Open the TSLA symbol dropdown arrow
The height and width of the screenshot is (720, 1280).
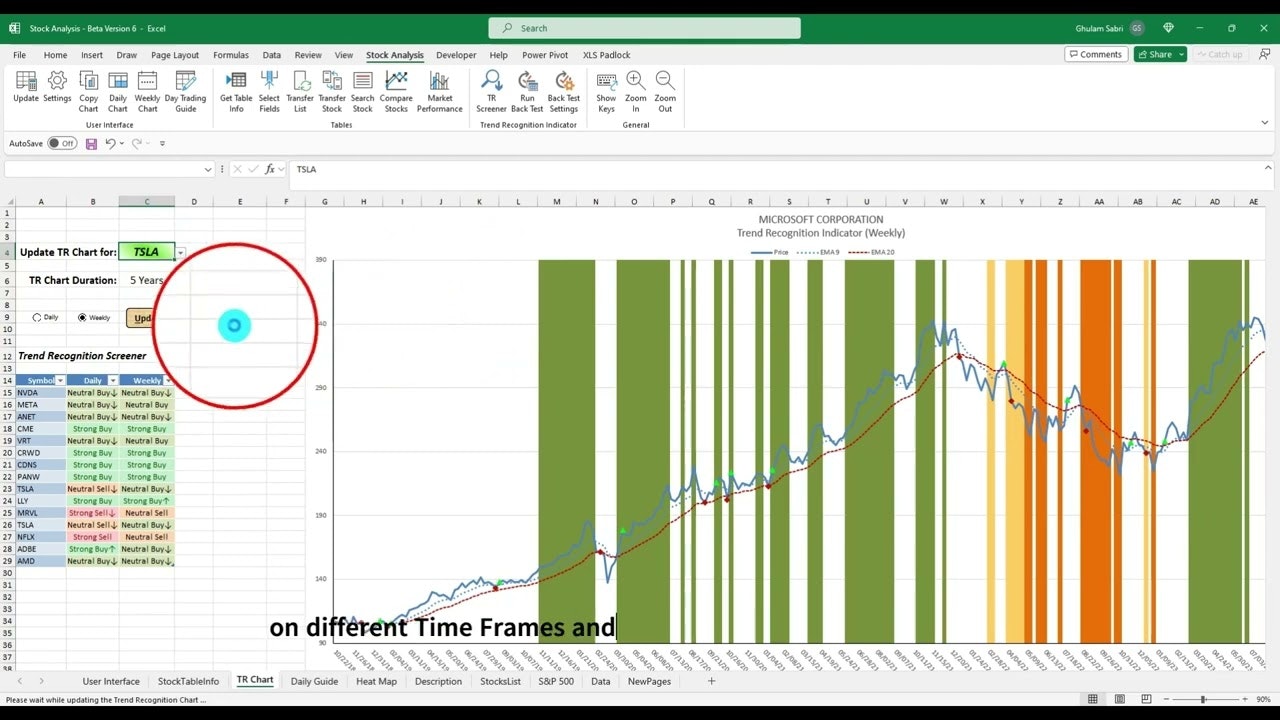180,253
